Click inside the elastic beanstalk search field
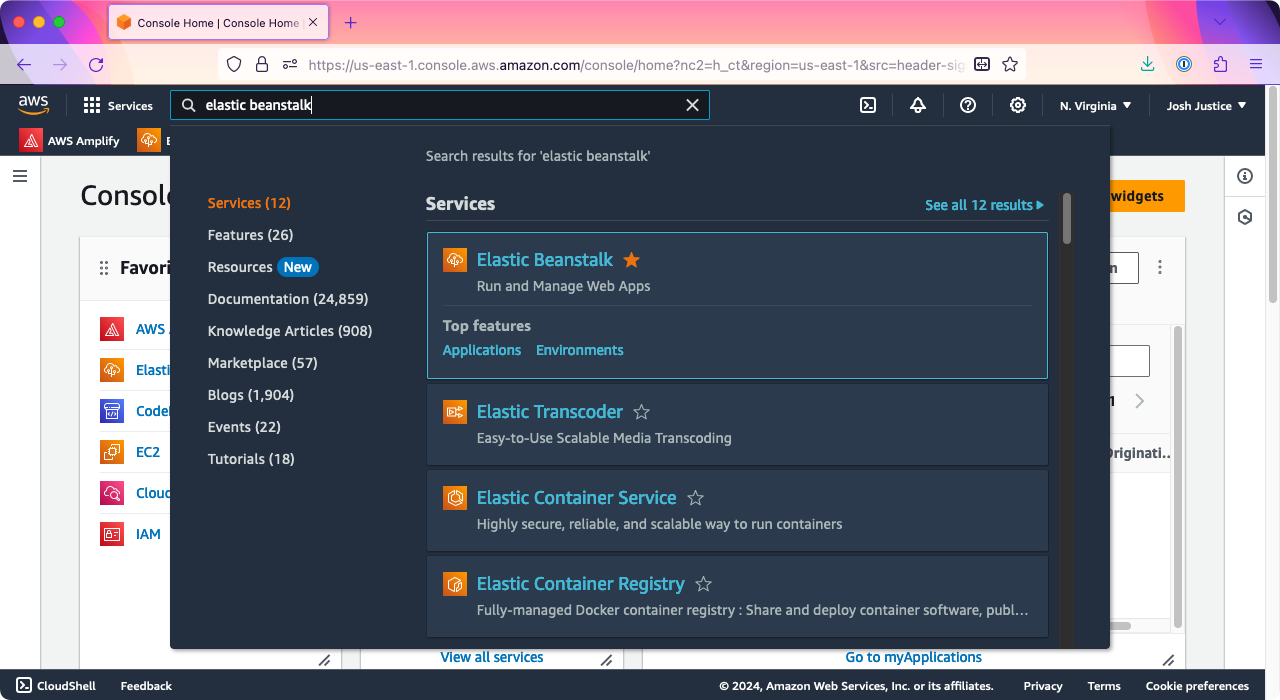 pyautogui.click(x=440, y=105)
